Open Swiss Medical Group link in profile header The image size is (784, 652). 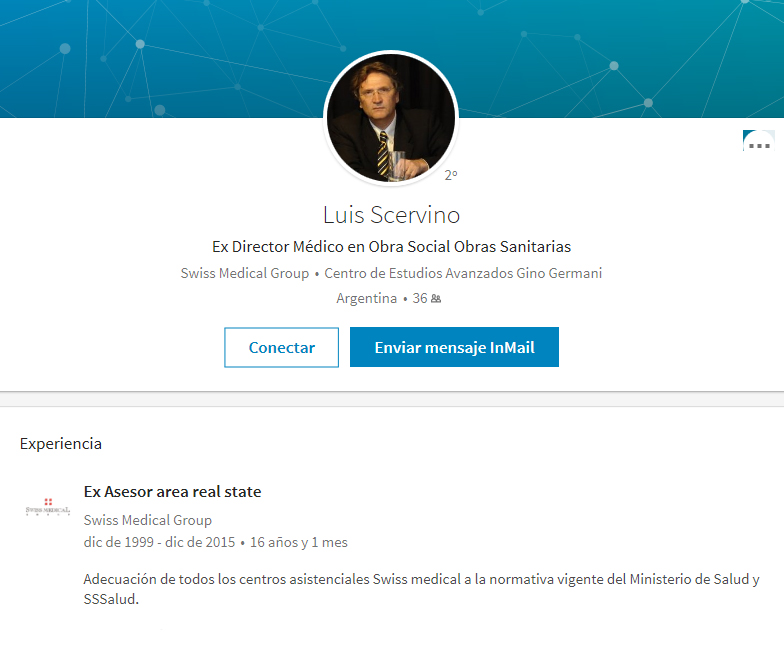(x=245, y=273)
